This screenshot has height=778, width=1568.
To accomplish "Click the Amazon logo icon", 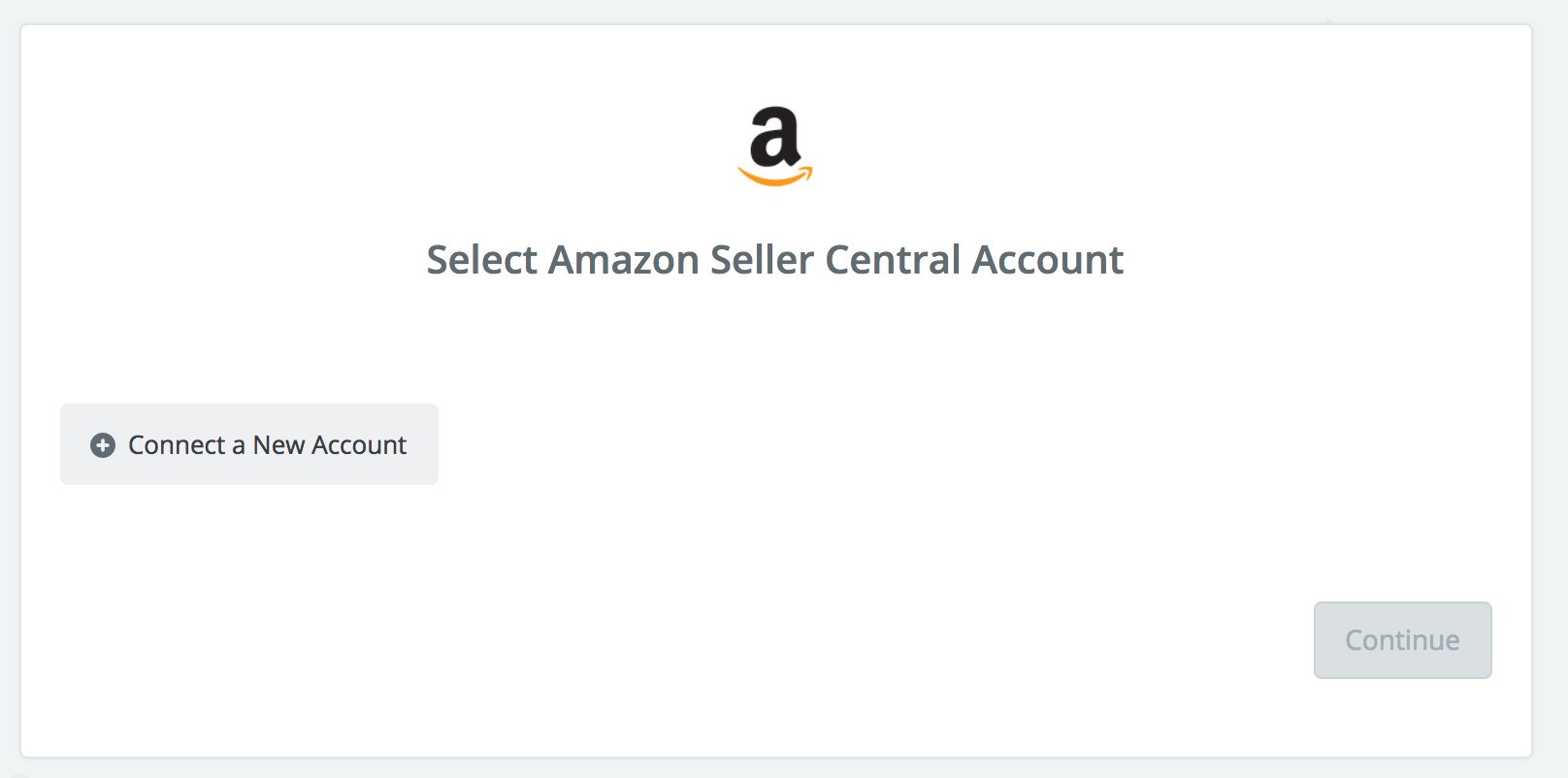I will (x=775, y=146).
